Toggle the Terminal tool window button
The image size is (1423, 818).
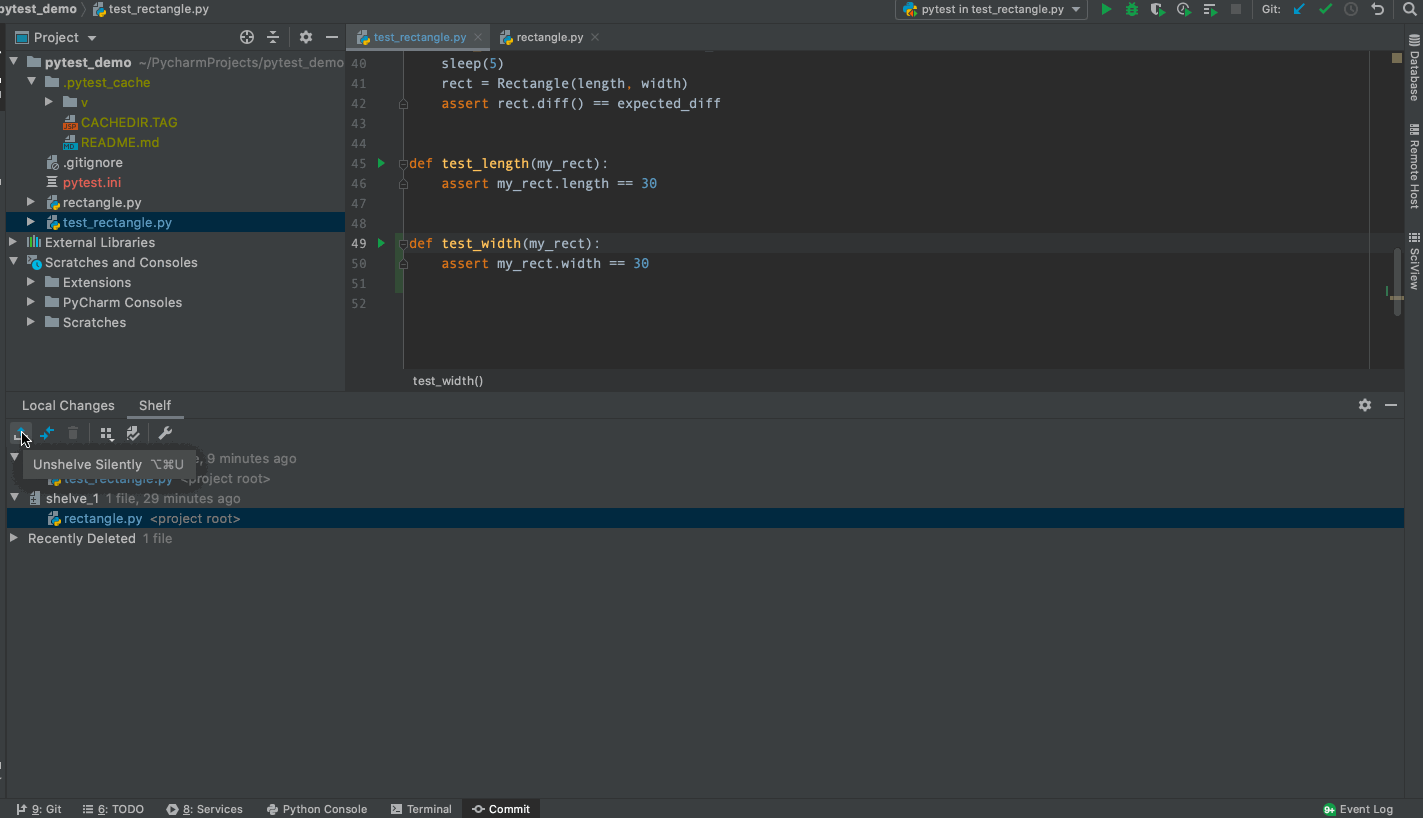click(x=421, y=809)
